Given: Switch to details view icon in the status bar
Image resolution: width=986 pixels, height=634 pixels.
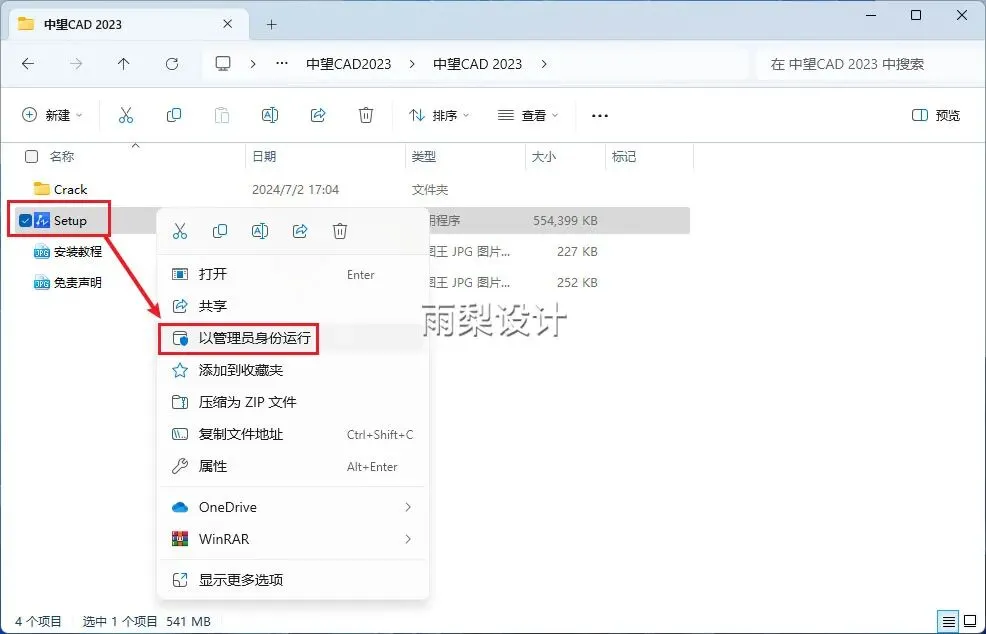Looking at the screenshot, I should 948,621.
